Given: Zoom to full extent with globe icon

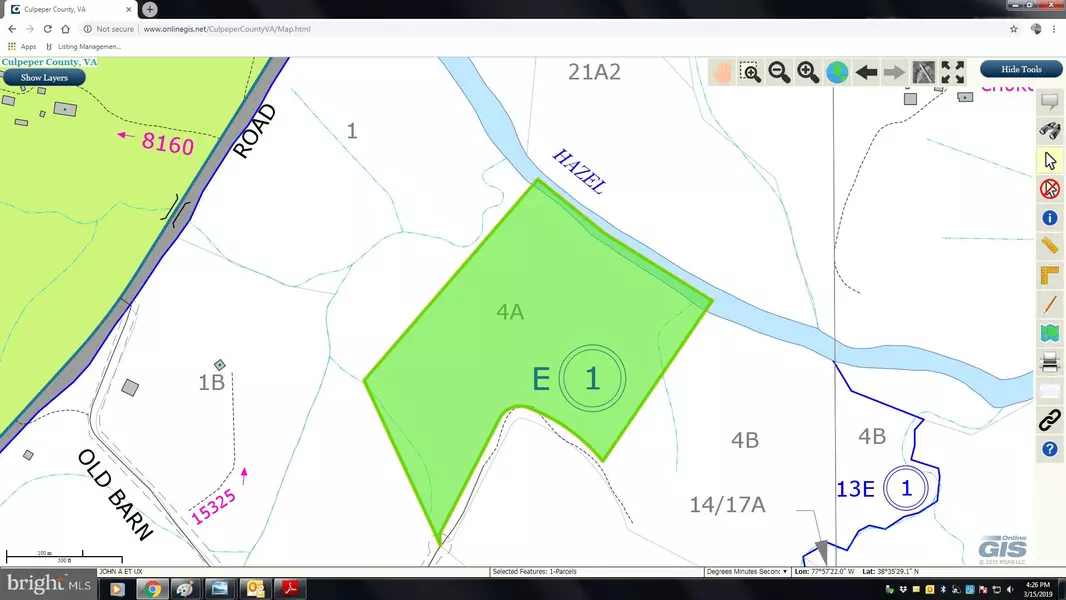Looking at the screenshot, I should (x=837, y=72).
